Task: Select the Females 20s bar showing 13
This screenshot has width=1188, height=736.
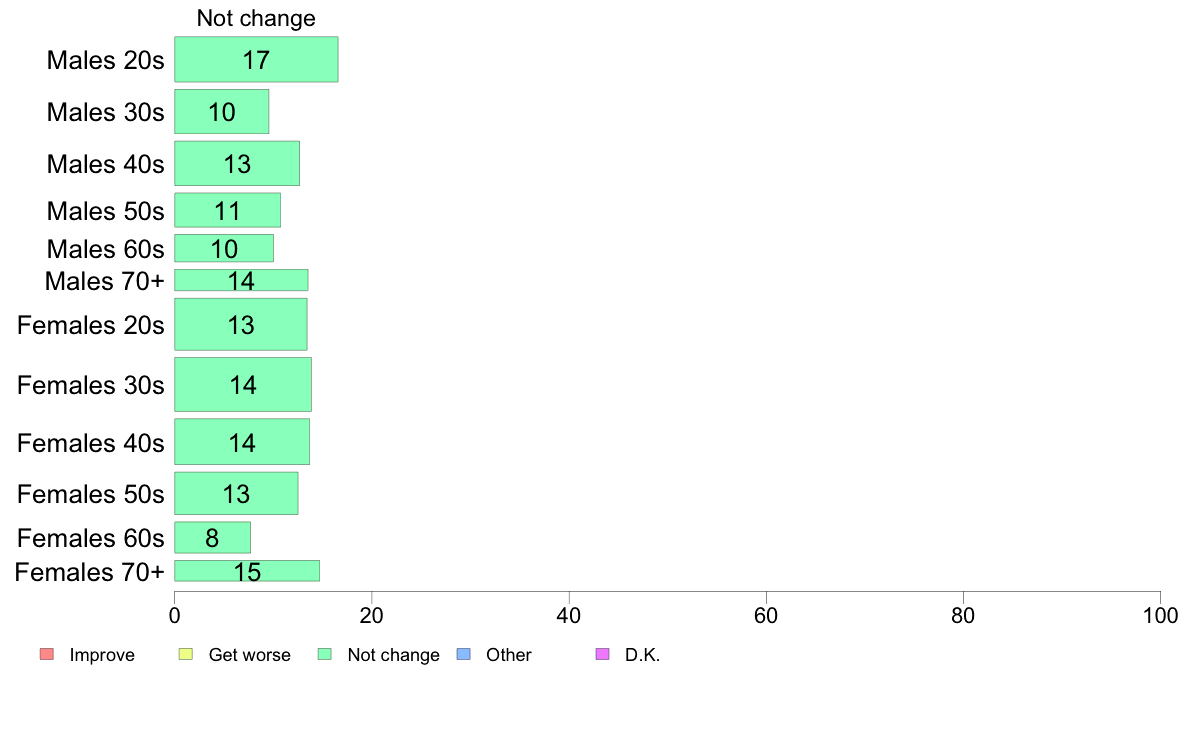Action: 241,324
